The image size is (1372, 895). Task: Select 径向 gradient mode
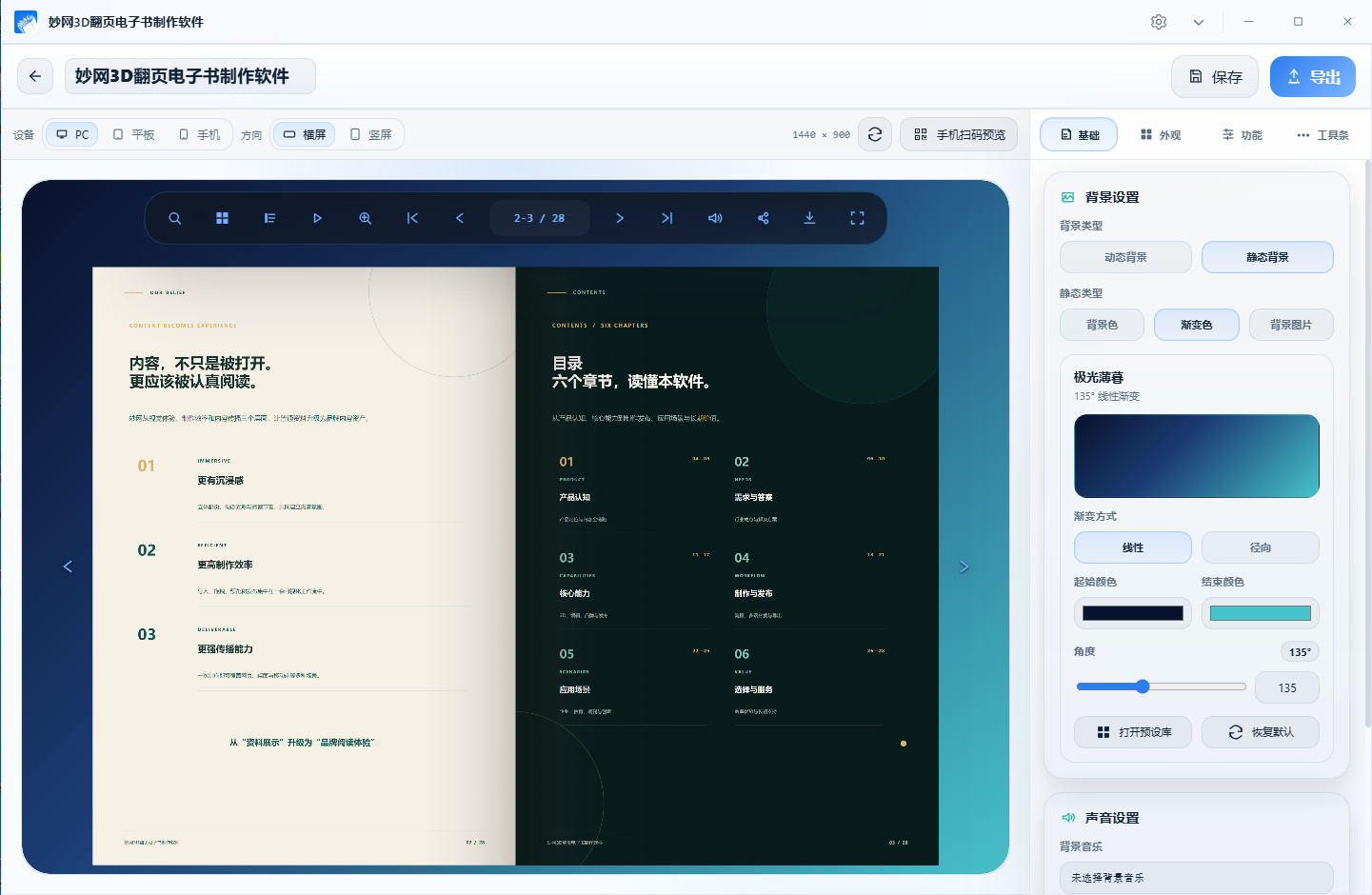click(x=1261, y=547)
